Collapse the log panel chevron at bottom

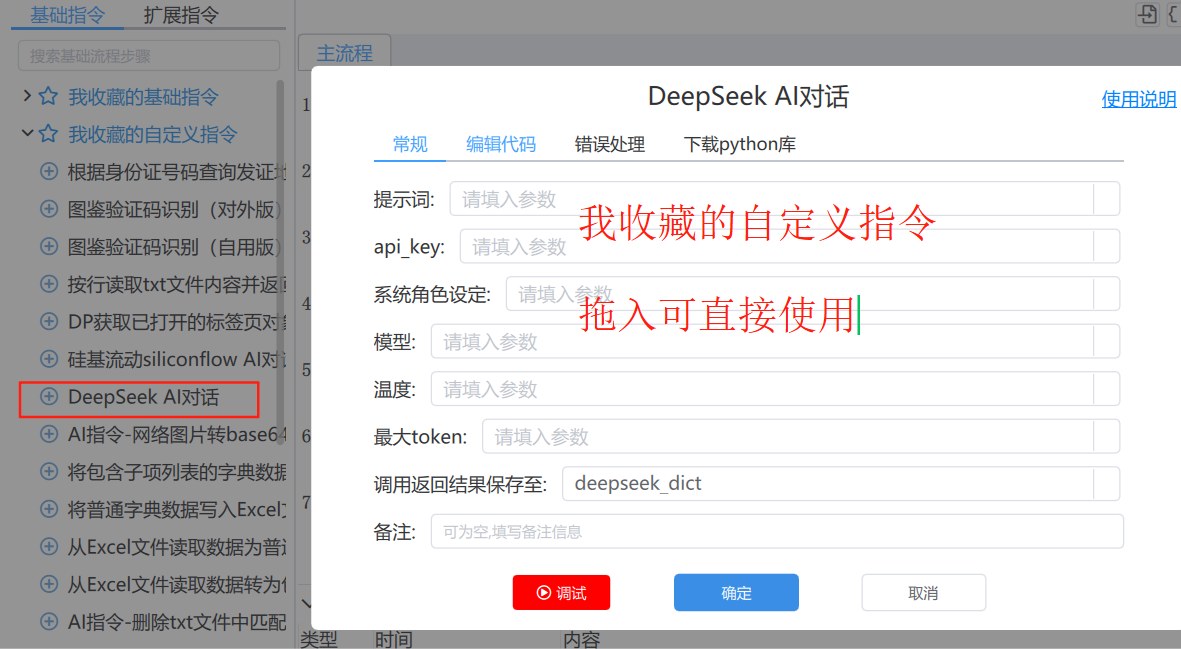click(x=306, y=603)
